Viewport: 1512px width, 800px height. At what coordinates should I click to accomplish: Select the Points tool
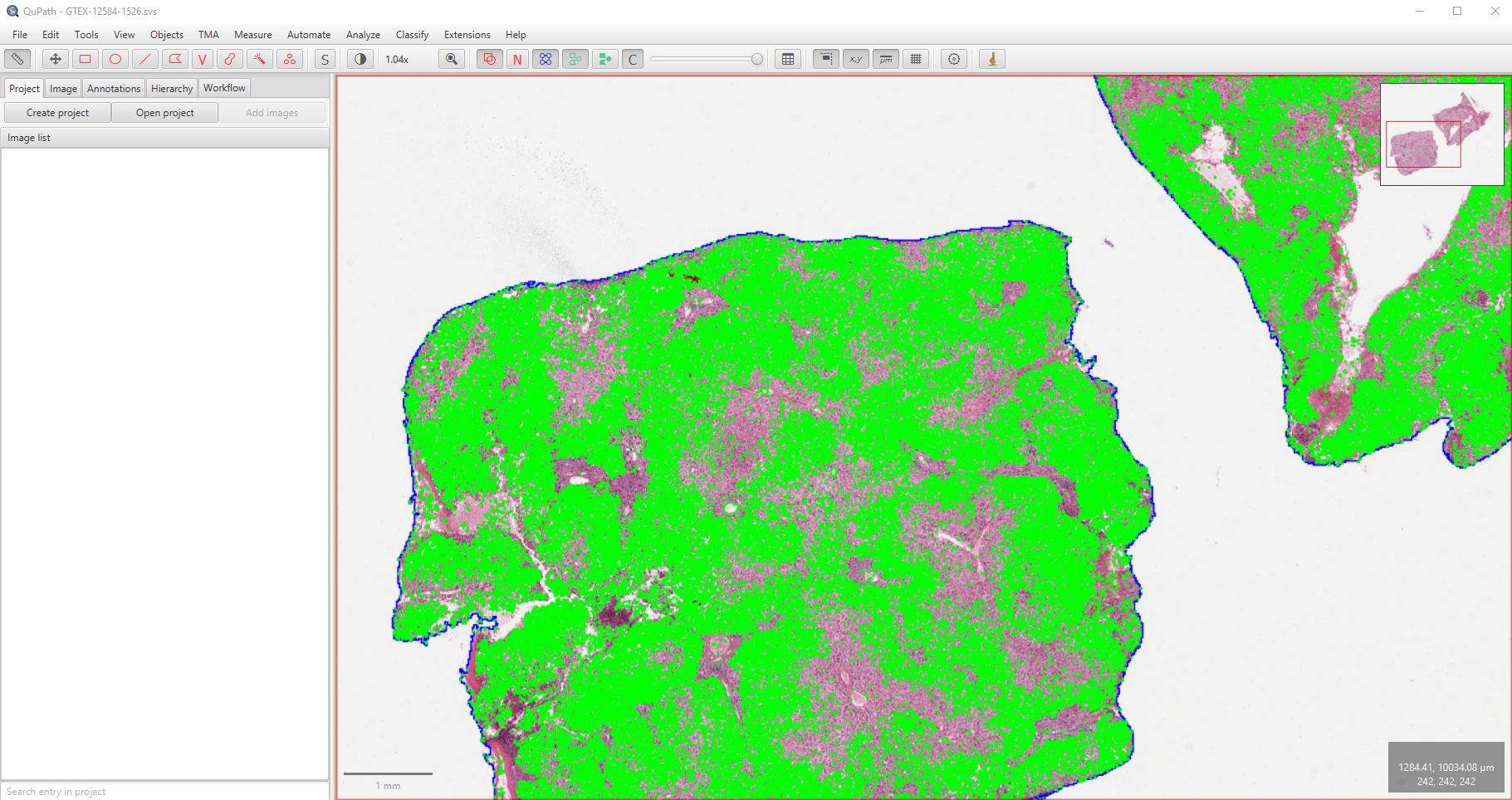click(x=290, y=59)
